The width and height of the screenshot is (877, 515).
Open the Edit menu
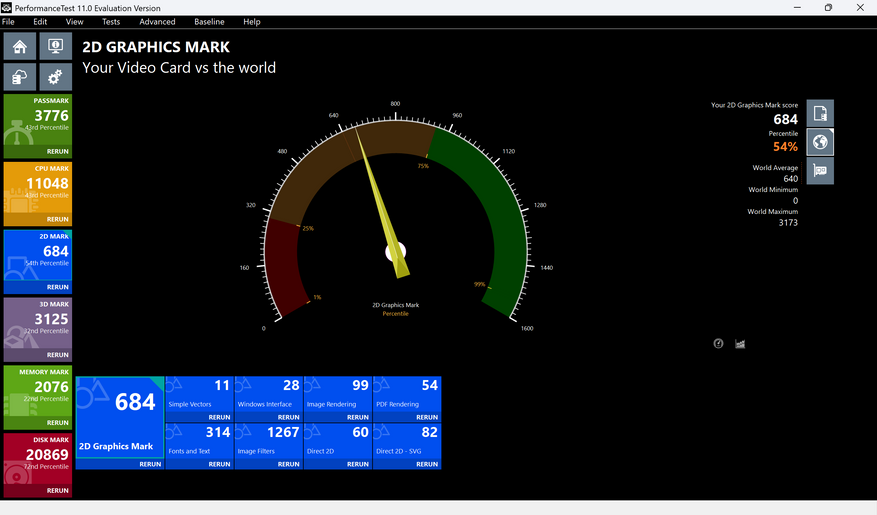coord(40,22)
